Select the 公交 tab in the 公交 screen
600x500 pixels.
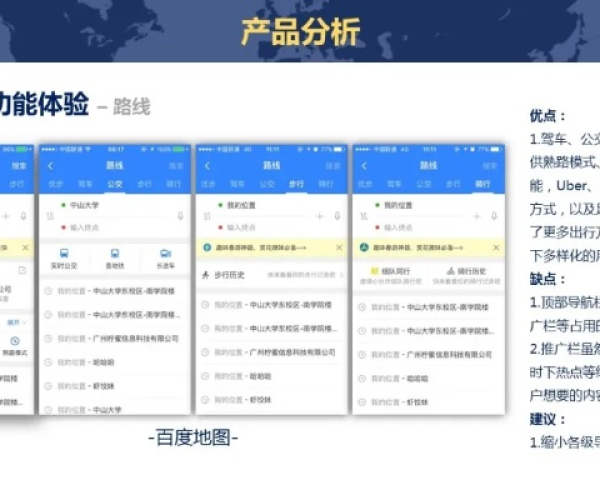pos(115,184)
